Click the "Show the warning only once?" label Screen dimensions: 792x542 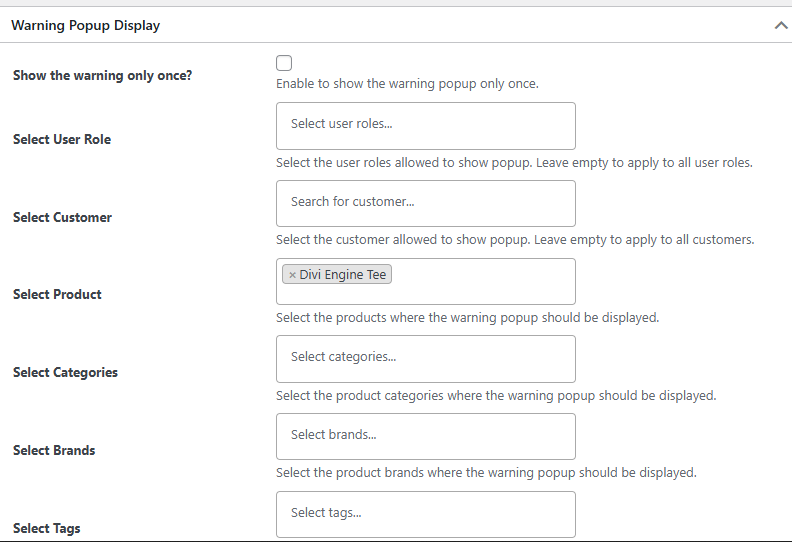point(102,76)
